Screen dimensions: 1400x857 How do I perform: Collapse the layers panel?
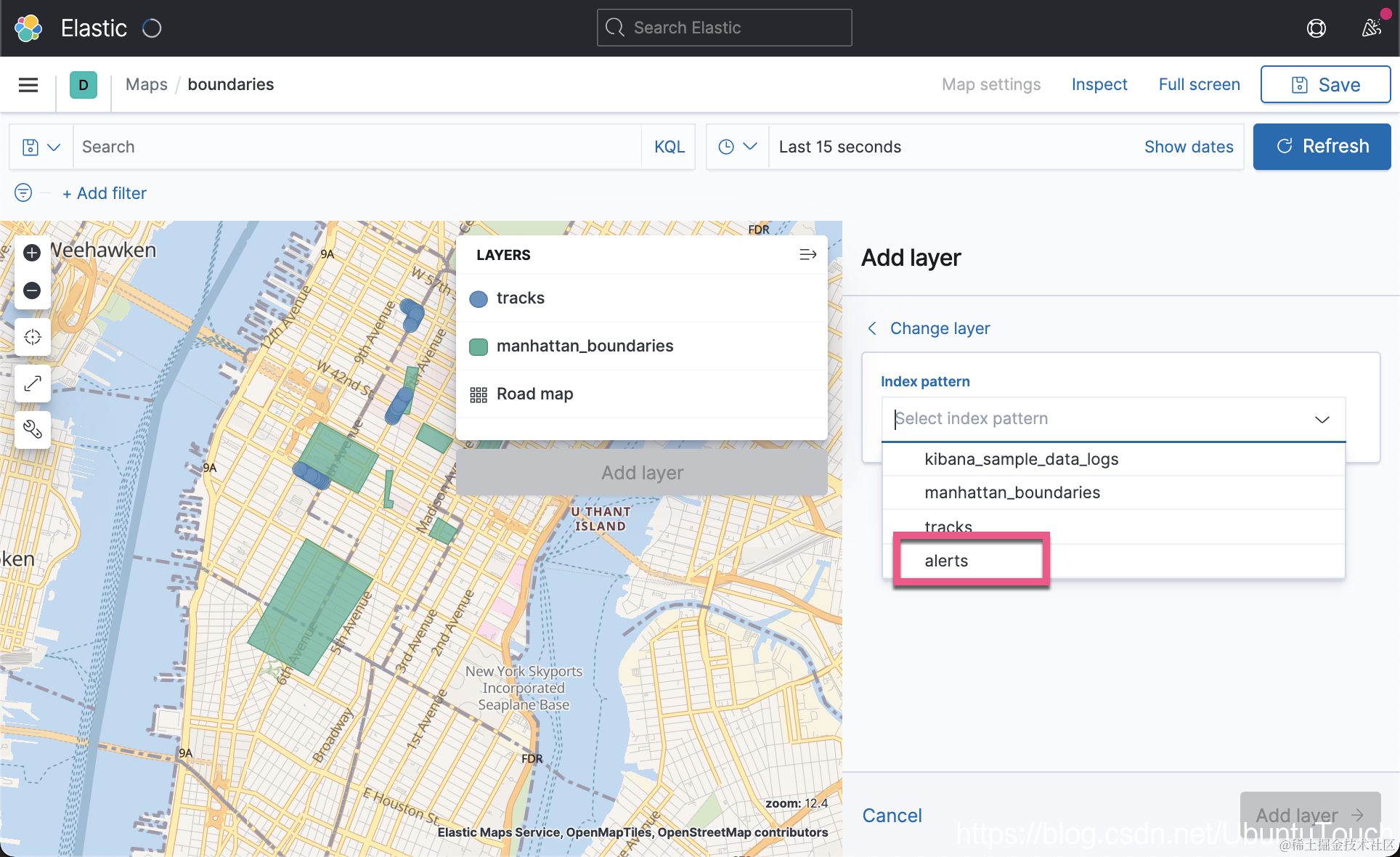[x=807, y=255]
